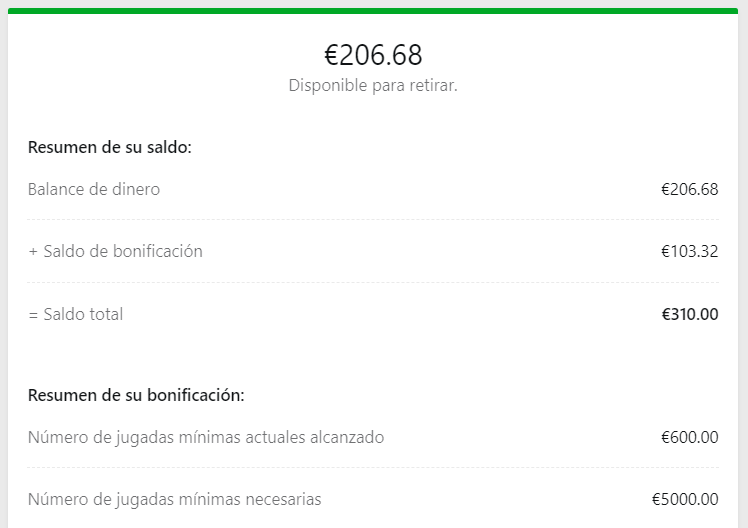Click the 'Resumen de su bonificación:' heading
The height and width of the screenshot is (528, 748).
click(x=136, y=395)
